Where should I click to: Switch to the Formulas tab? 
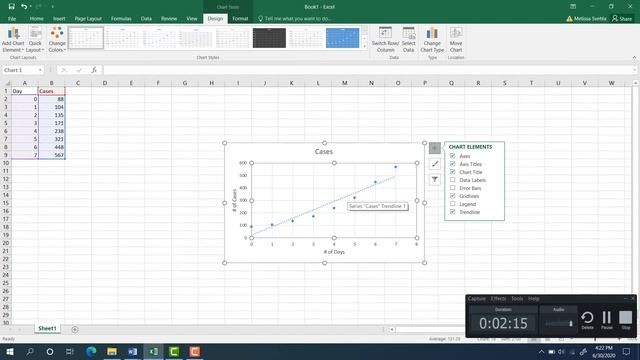[x=121, y=19]
